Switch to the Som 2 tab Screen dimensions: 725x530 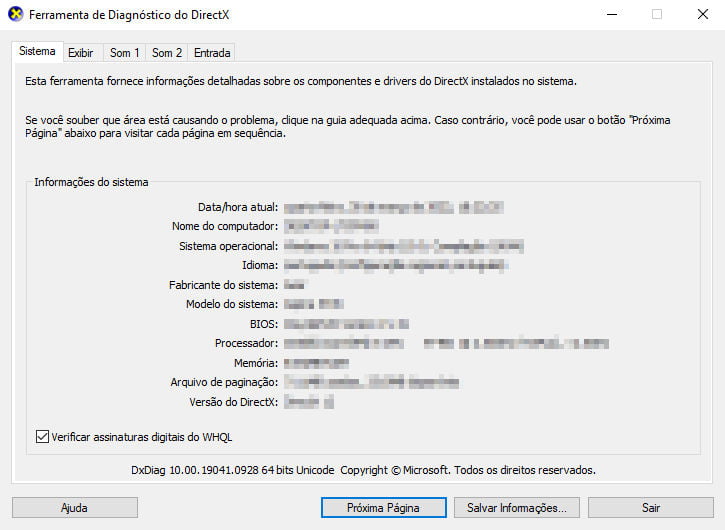pyautogui.click(x=166, y=53)
